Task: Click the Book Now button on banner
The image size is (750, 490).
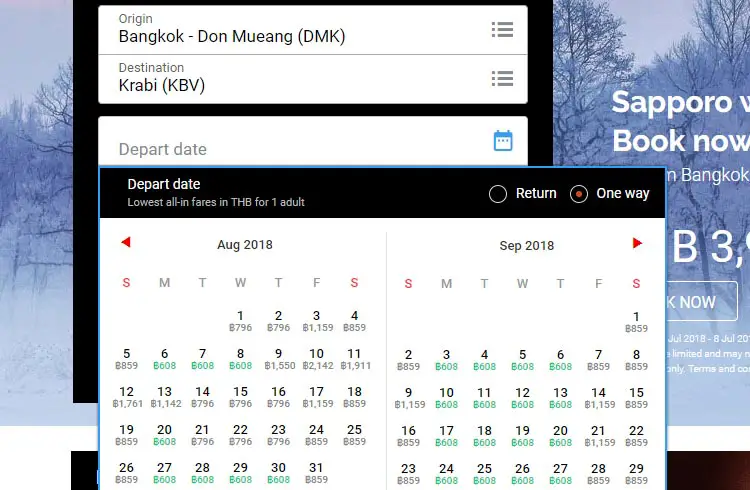Action: pos(698,301)
